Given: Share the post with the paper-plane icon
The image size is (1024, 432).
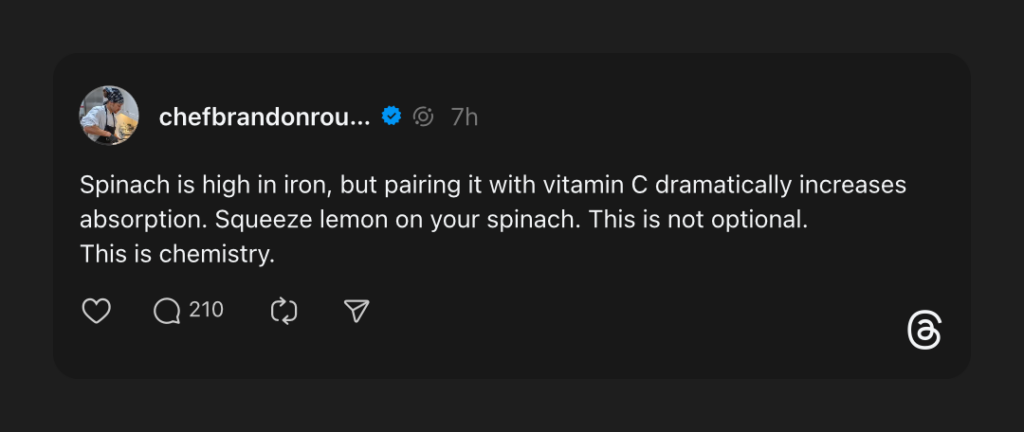Looking at the screenshot, I should tap(357, 312).
